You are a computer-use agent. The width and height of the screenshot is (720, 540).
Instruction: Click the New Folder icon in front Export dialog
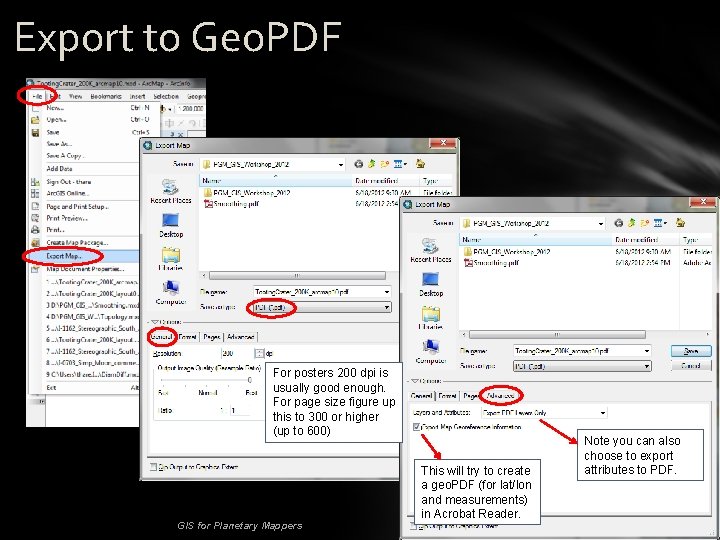(x=644, y=223)
